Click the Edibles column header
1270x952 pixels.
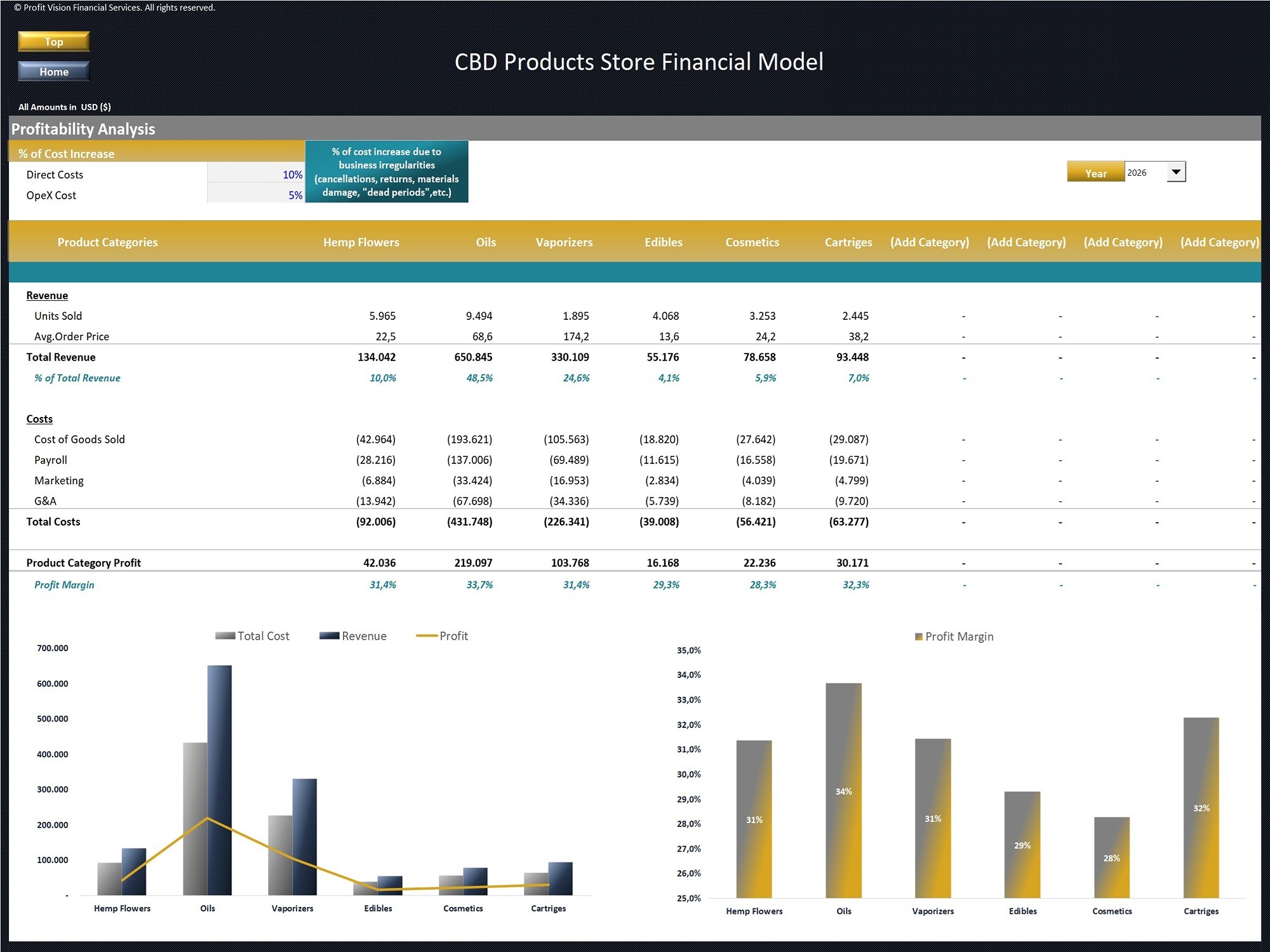point(664,242)
